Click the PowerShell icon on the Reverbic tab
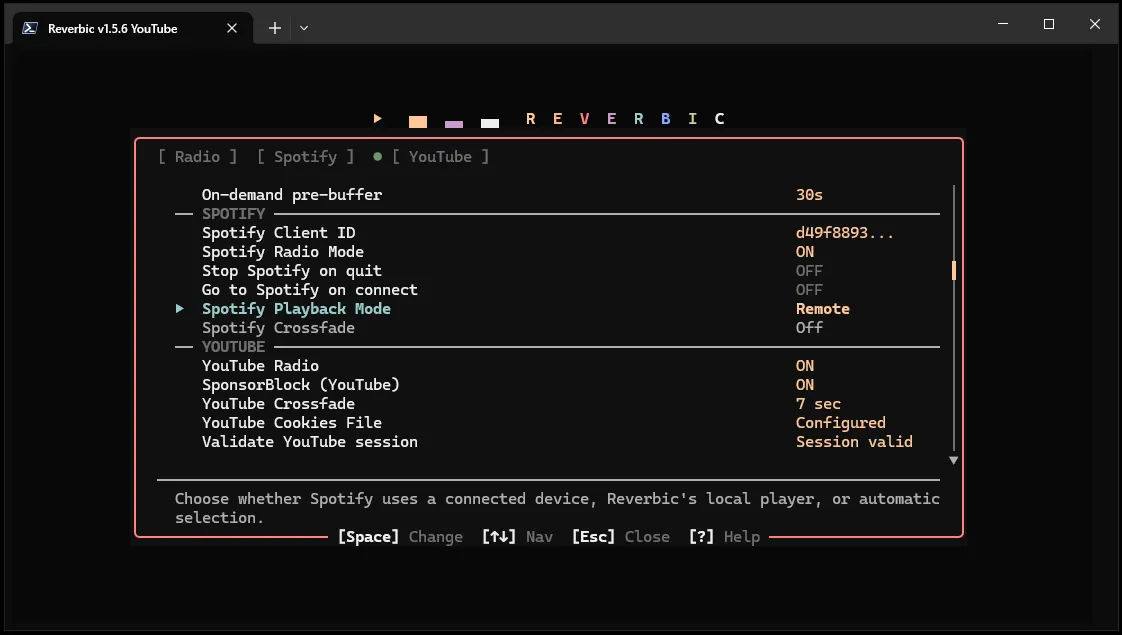 [x=29, y=28]
